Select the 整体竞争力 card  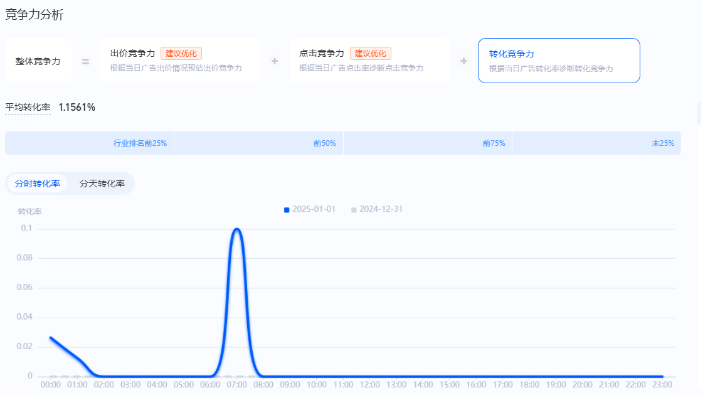tap(38, 61)
